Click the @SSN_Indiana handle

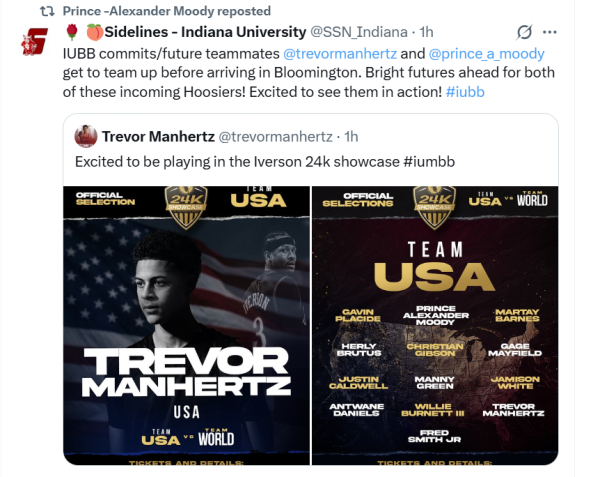tap(359, 32)
